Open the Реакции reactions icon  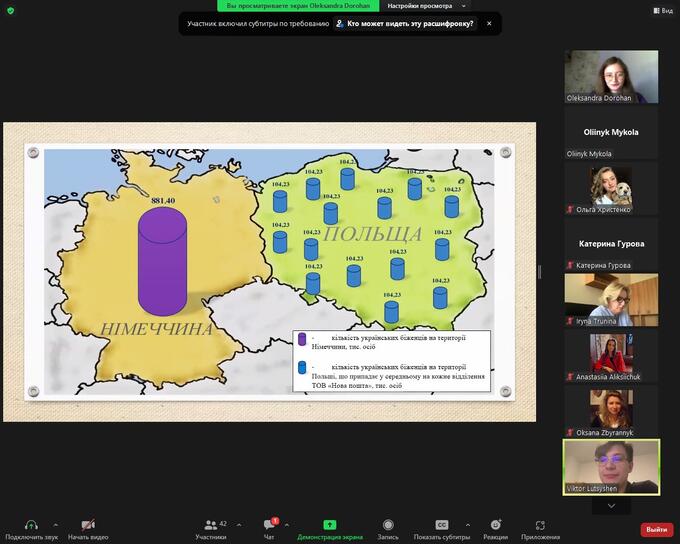[495, 524]
